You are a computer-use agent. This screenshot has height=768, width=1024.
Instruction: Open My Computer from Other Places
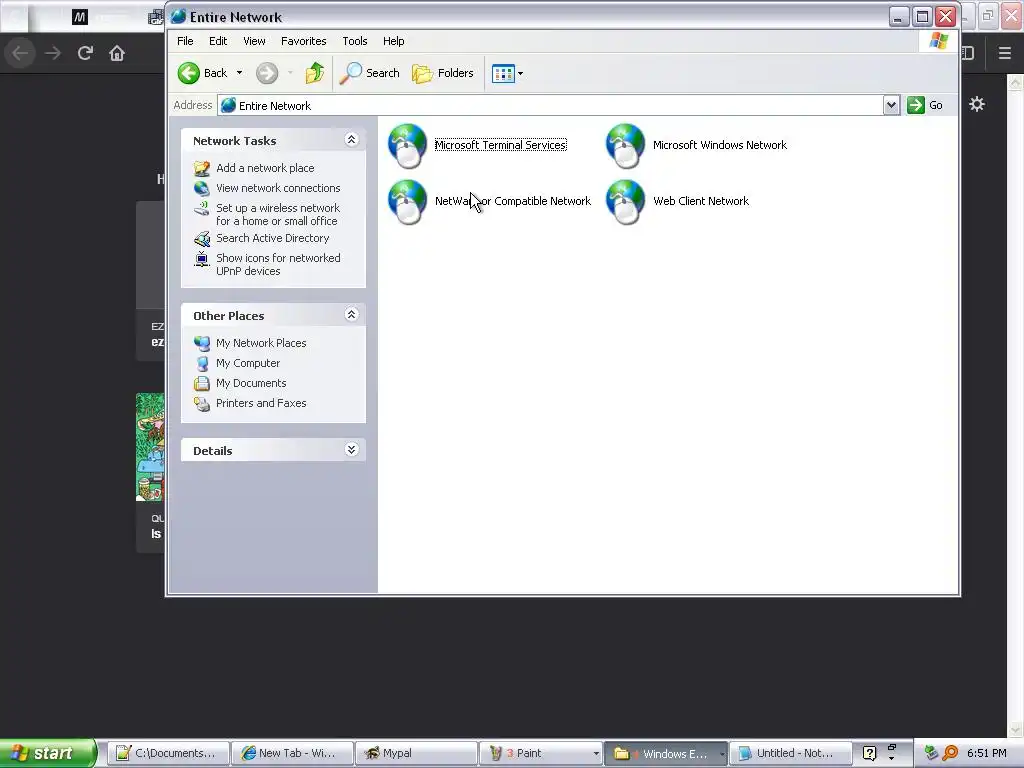248,363
